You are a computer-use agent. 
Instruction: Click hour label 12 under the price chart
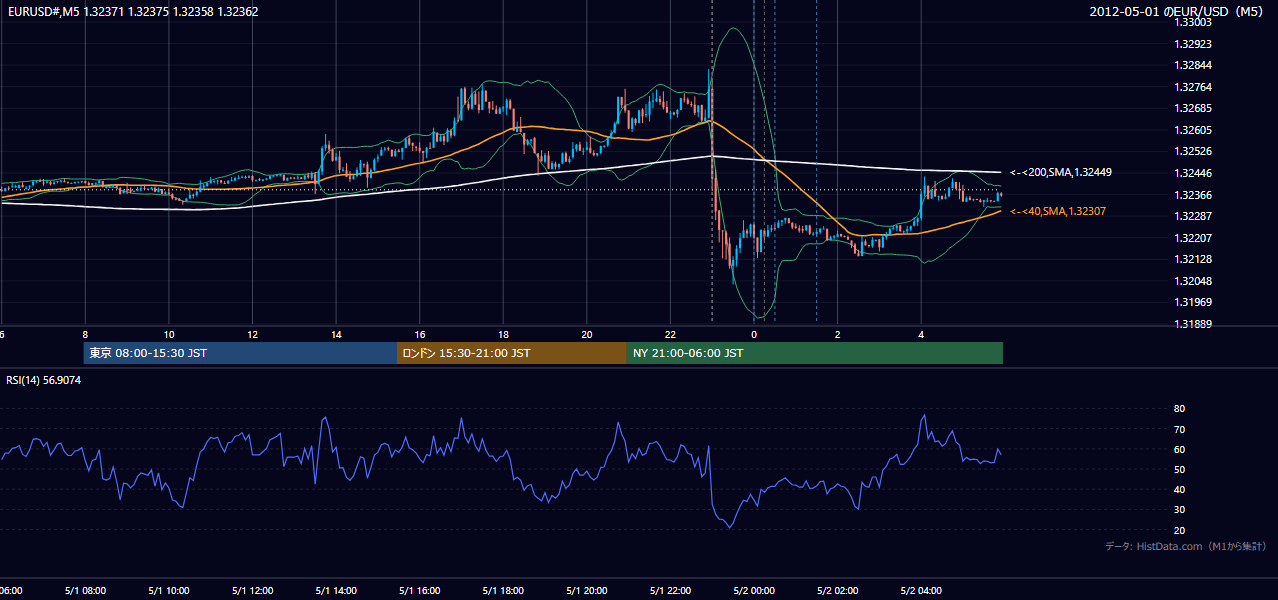252,334
